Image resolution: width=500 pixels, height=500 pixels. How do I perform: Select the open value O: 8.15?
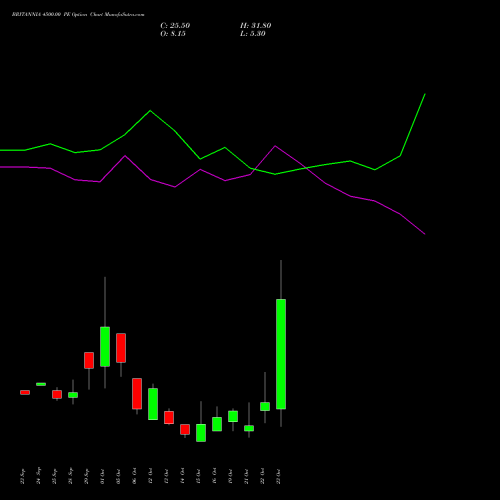tap(173, 34)
